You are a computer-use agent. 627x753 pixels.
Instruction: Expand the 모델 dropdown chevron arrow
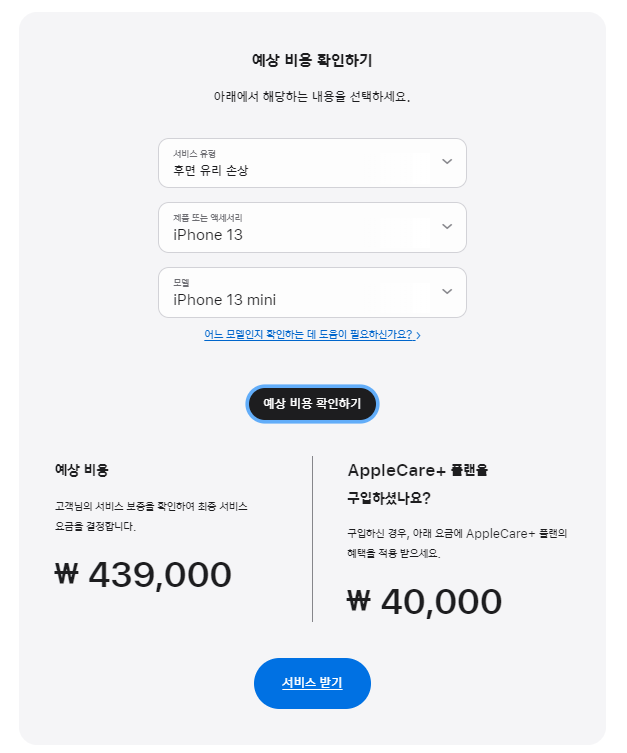(446, 291)
